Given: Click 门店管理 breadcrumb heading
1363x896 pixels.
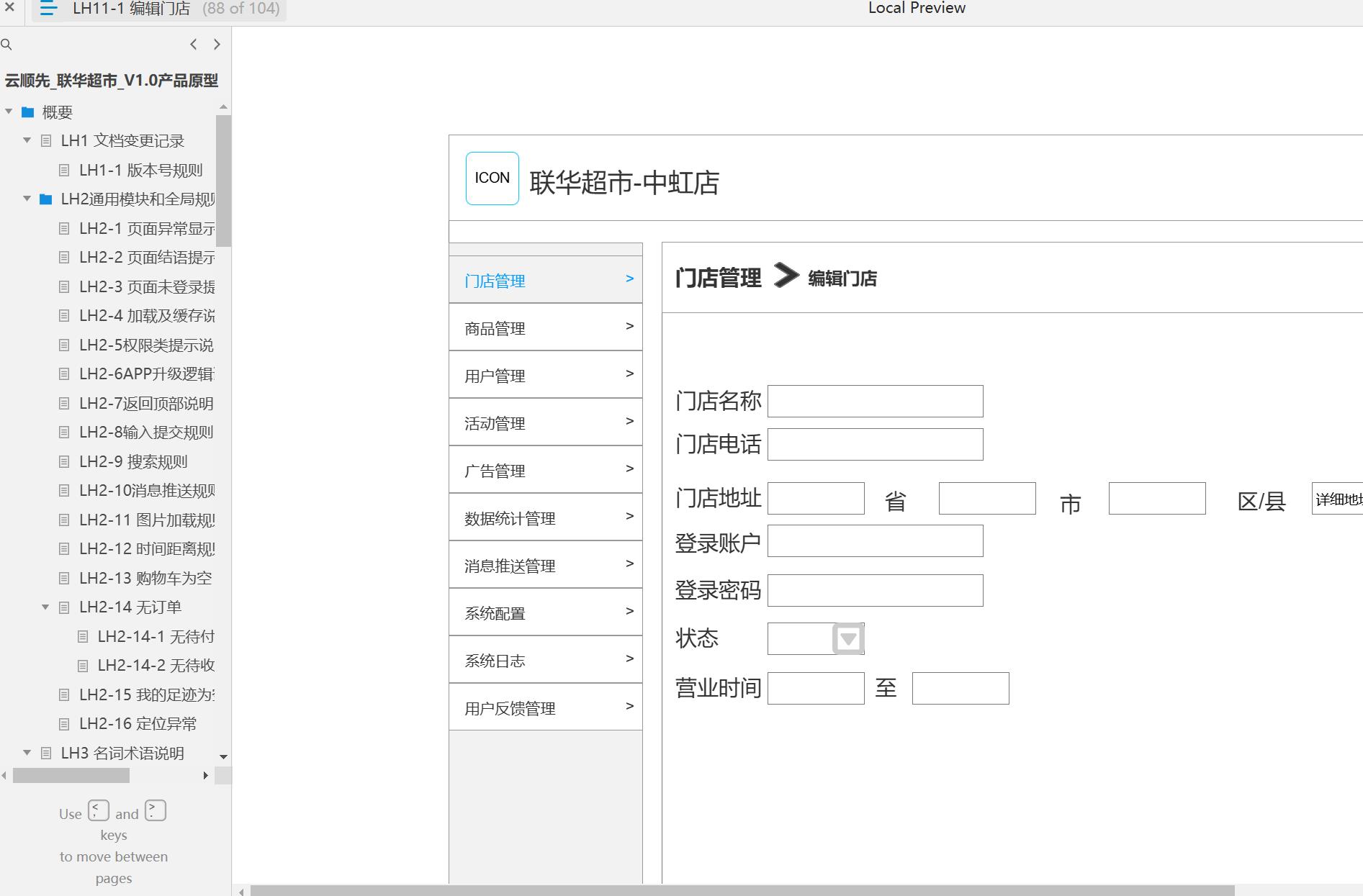Looking at the screenshot, I should [718, 278].
